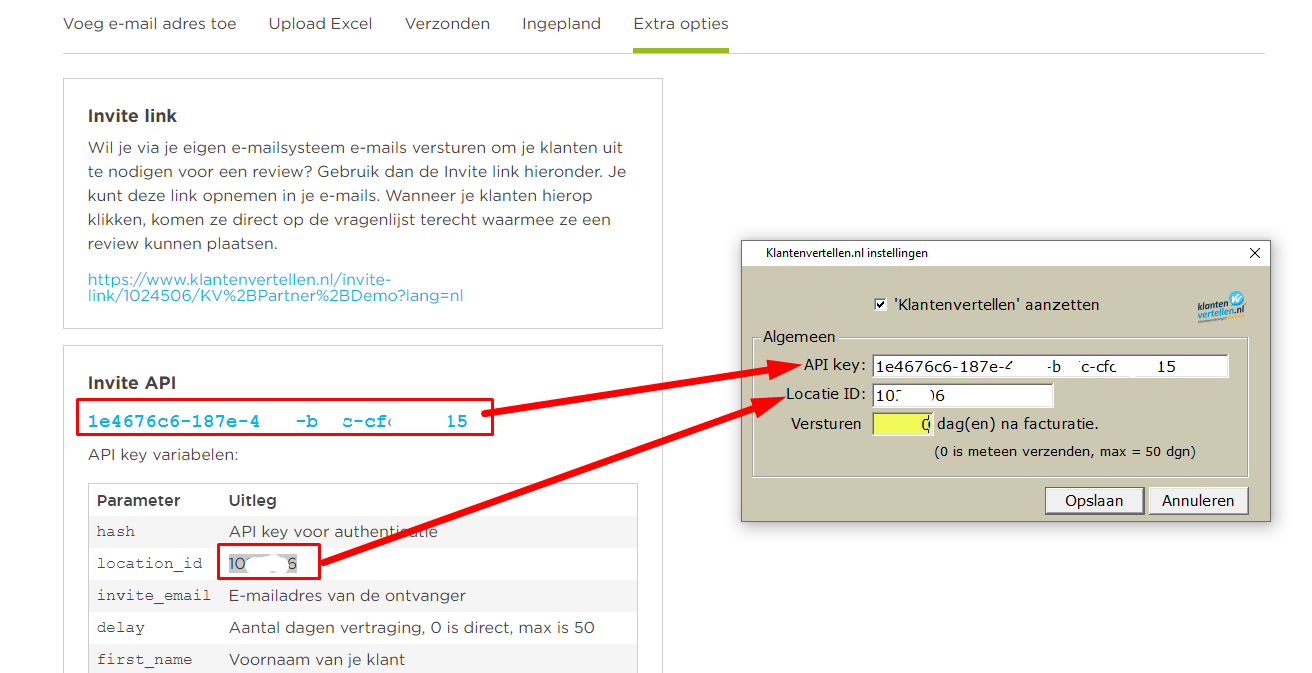Select the 'invite_email' parameter cell

[x=154, y=596]
